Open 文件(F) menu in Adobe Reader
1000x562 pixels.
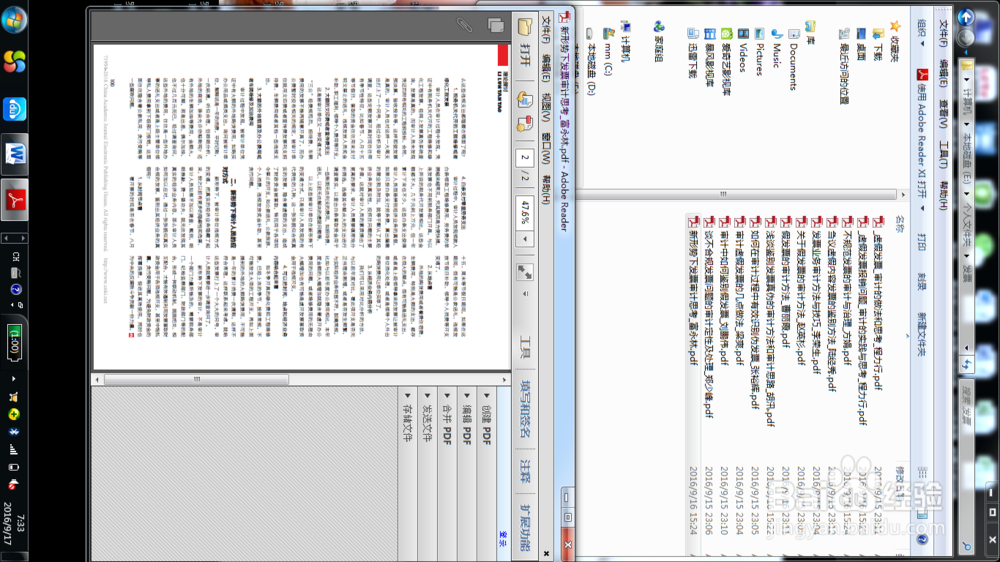[x=546, y=29]
